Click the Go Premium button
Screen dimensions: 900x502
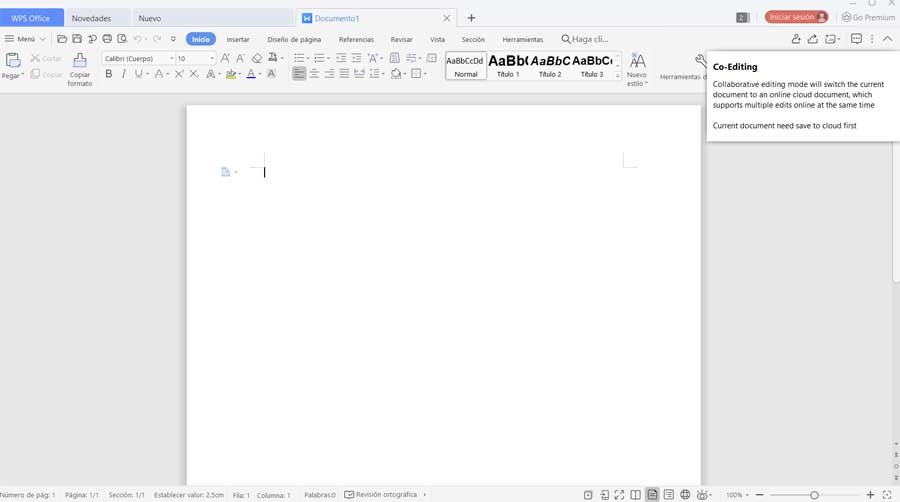[868, 17]
